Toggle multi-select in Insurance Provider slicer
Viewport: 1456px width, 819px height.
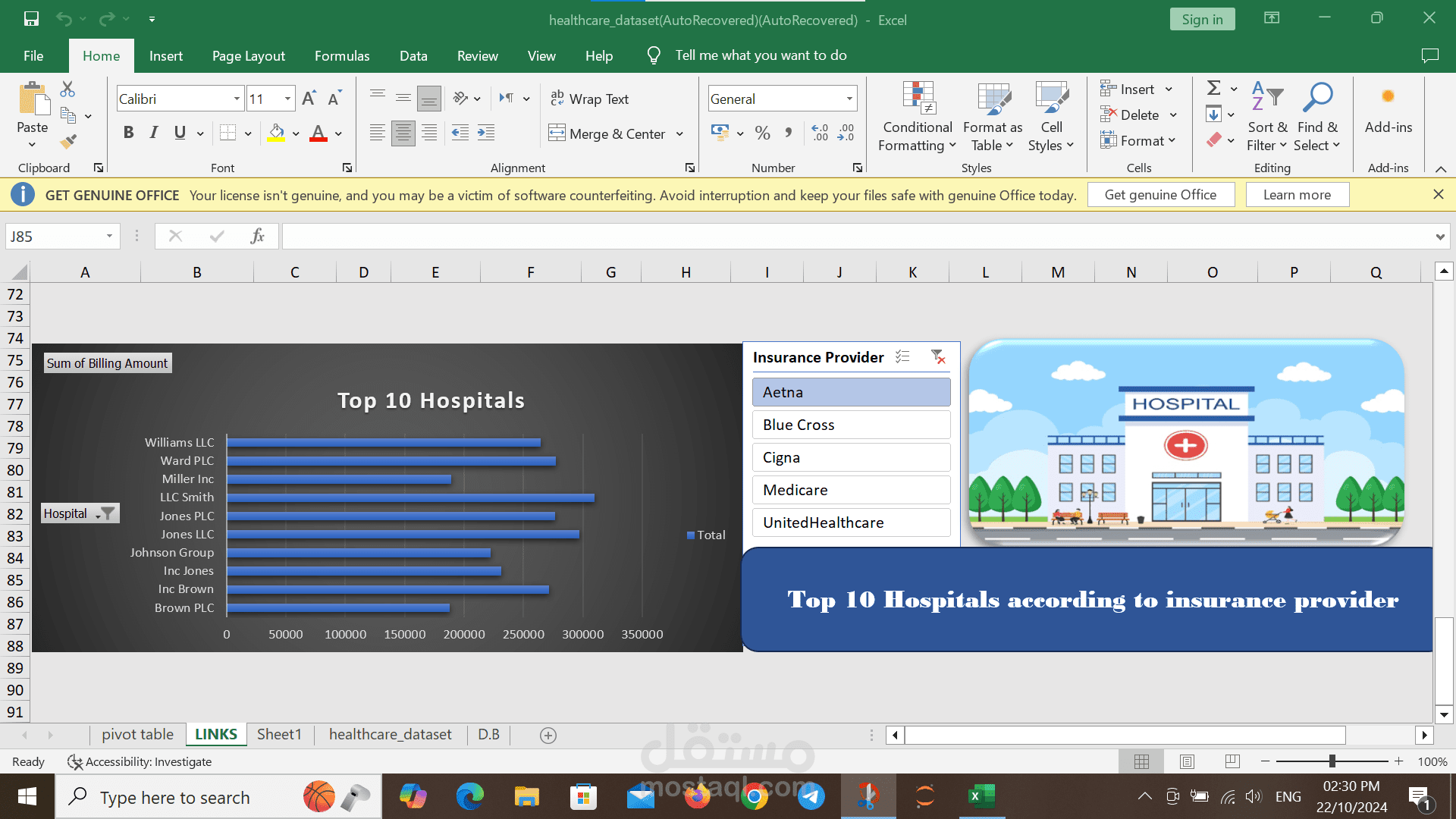point(902,356)
